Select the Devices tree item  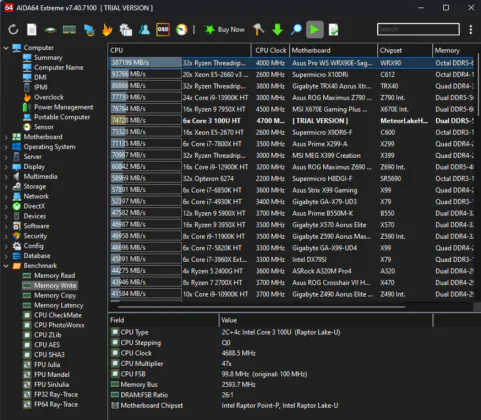[35, 216]
